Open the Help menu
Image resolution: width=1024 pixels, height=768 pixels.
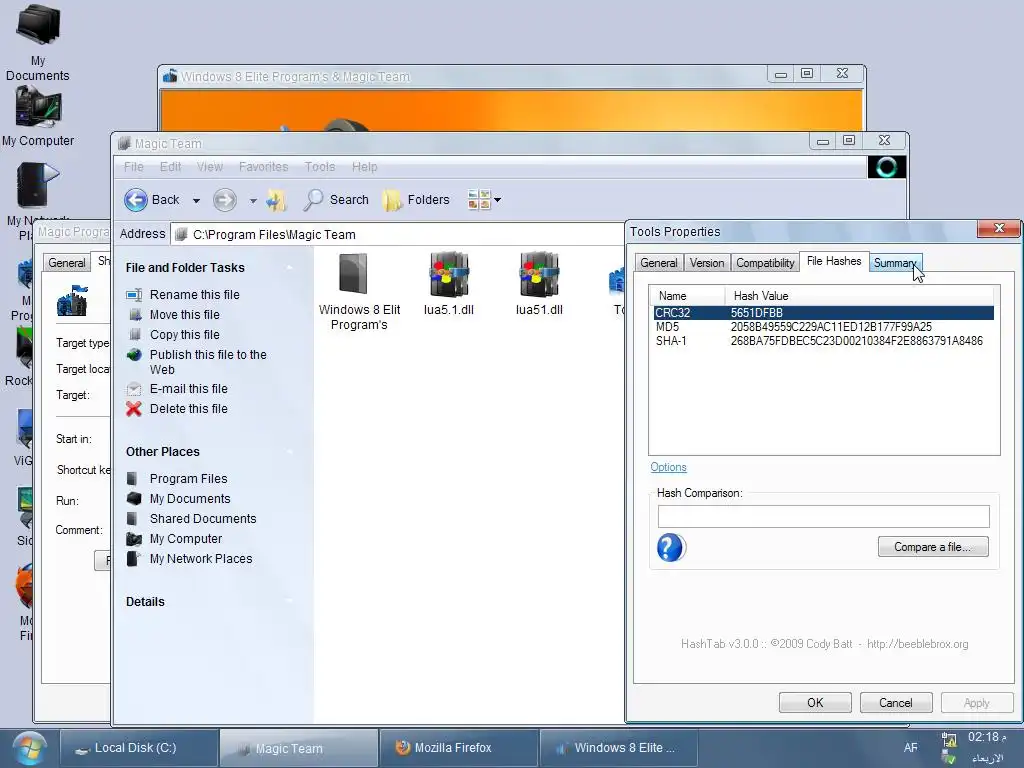click(364, 167)
